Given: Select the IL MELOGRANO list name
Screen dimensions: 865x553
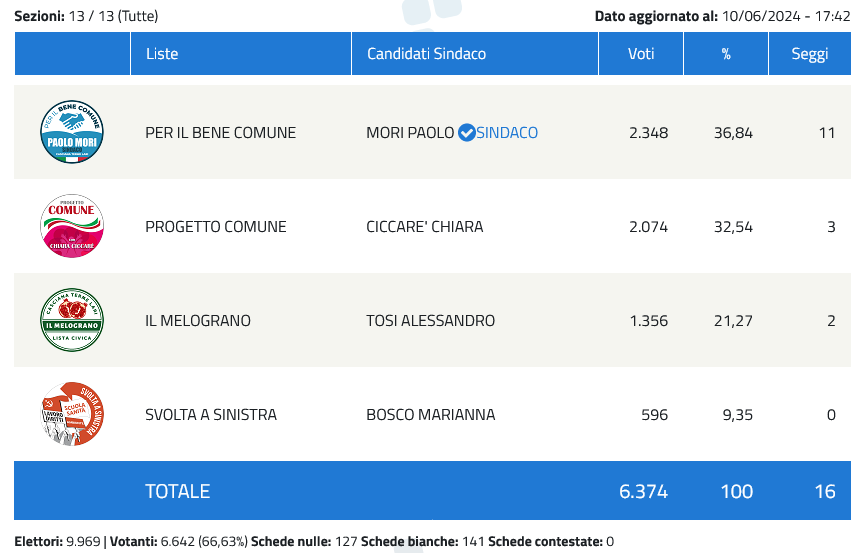Looking at the screenshot, I should point(198,320).
